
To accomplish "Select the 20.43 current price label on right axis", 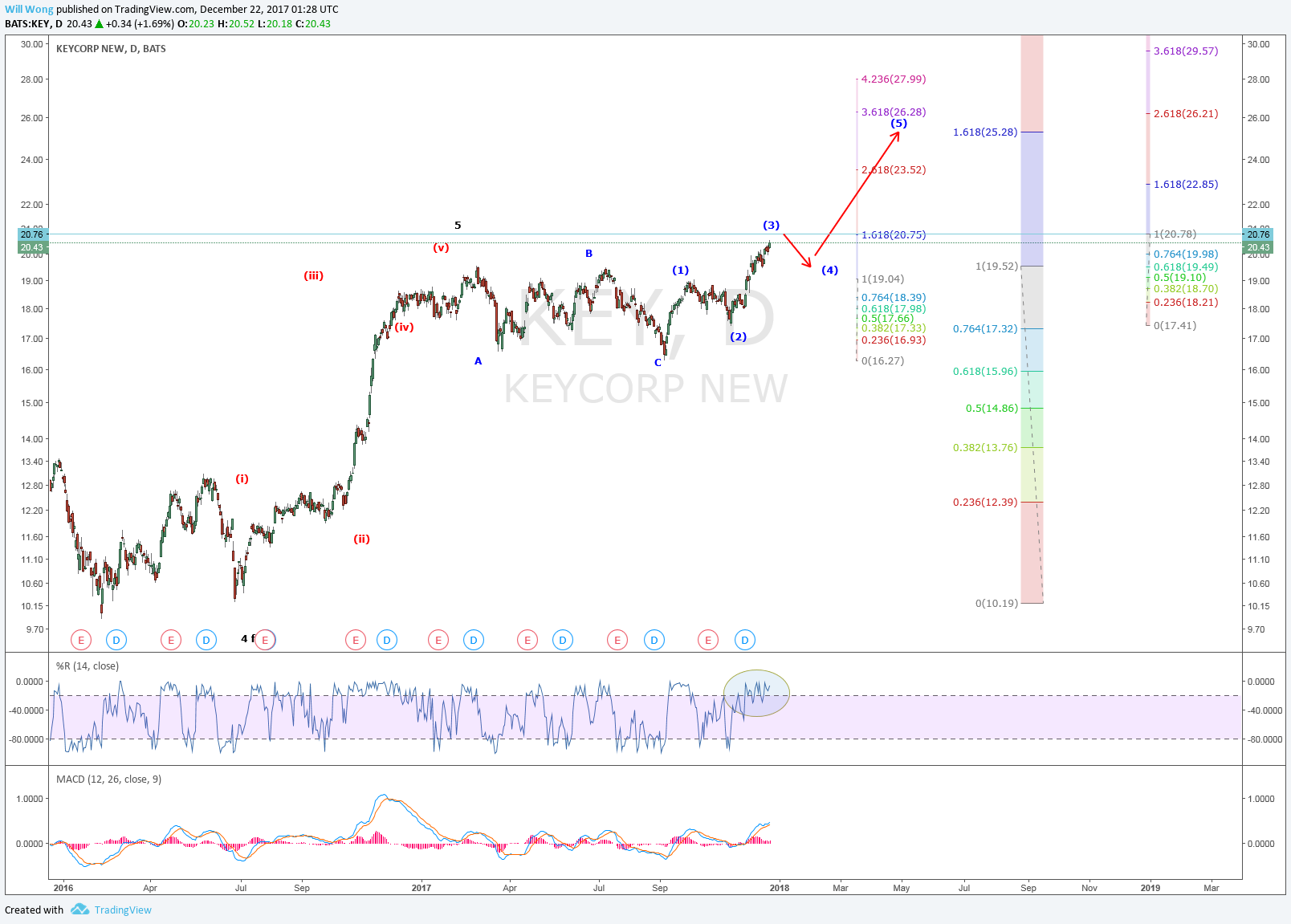I will click(1258, 247).
